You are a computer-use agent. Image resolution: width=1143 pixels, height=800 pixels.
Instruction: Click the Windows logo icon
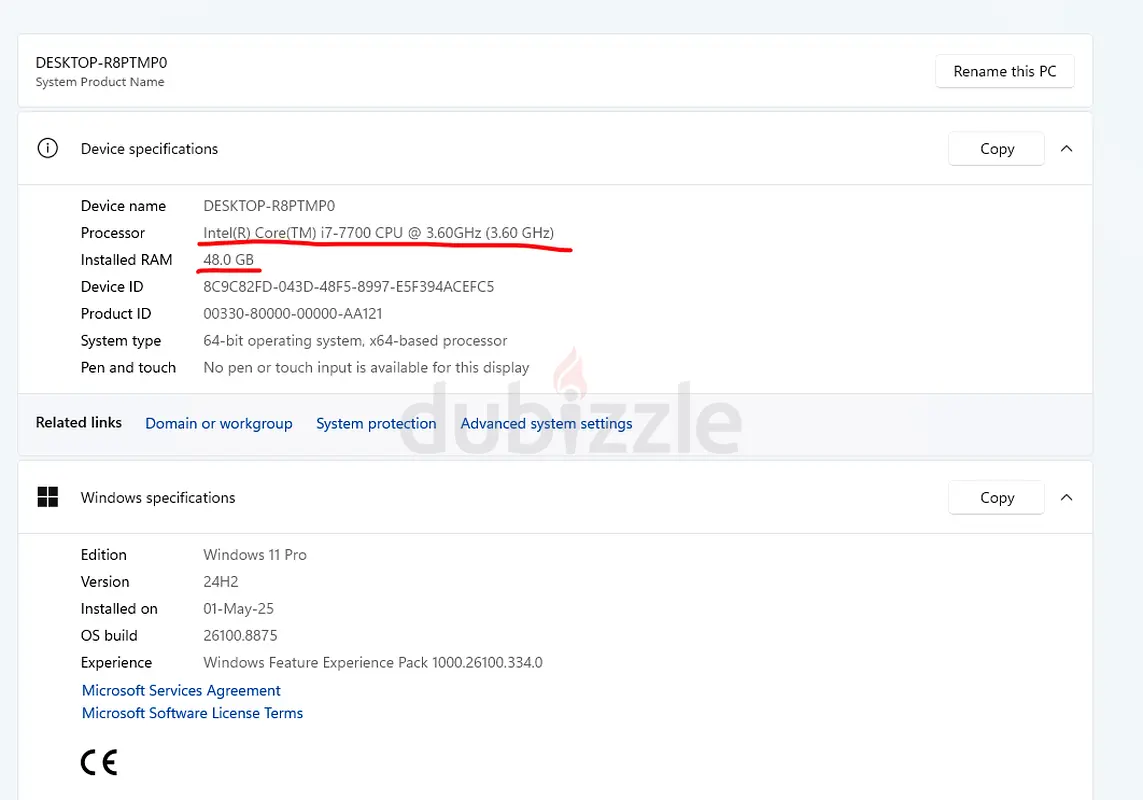pos(47,497)
